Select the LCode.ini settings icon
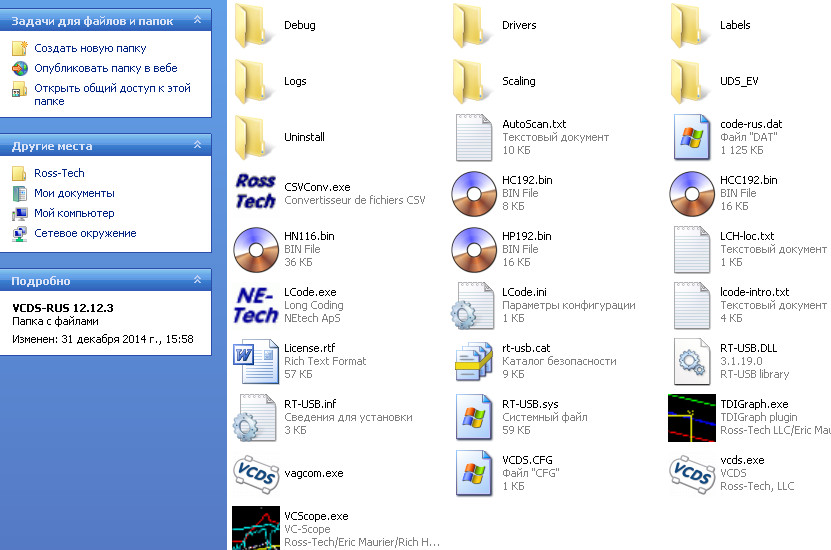Viewport: 831px width, 550px height. coord(471,305)
